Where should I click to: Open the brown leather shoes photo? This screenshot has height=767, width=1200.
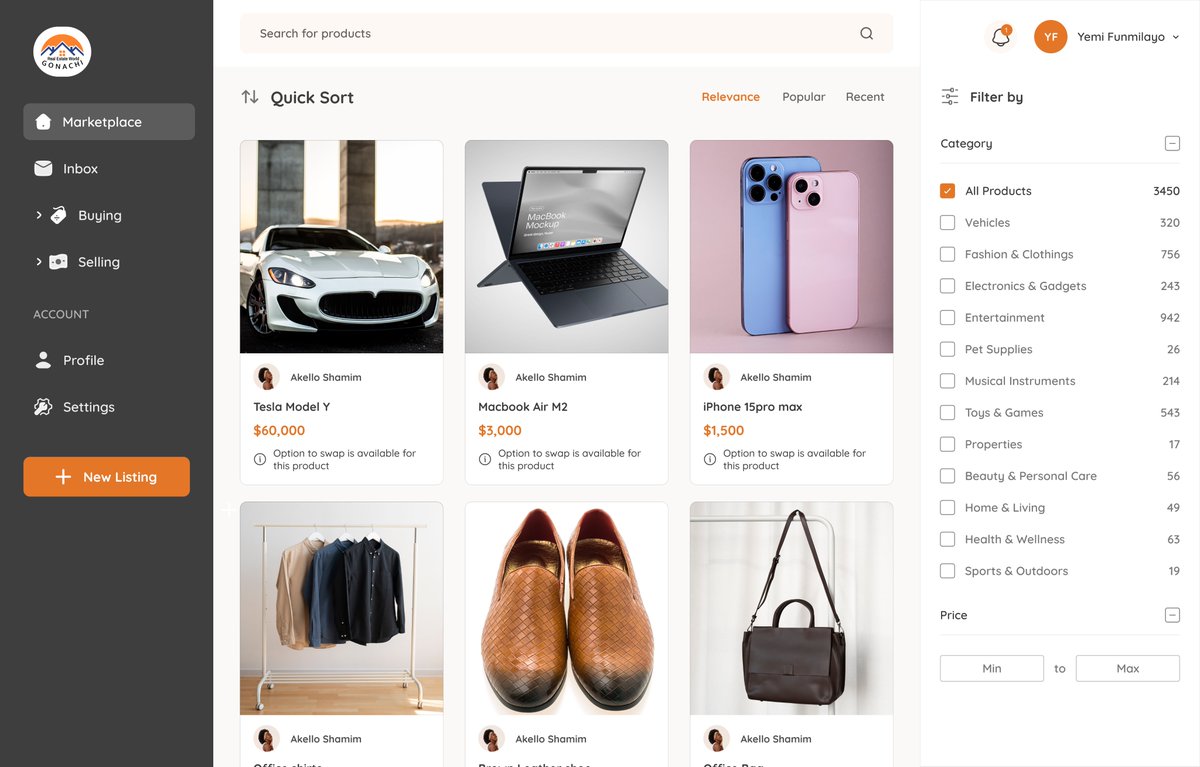coord(567,608)
